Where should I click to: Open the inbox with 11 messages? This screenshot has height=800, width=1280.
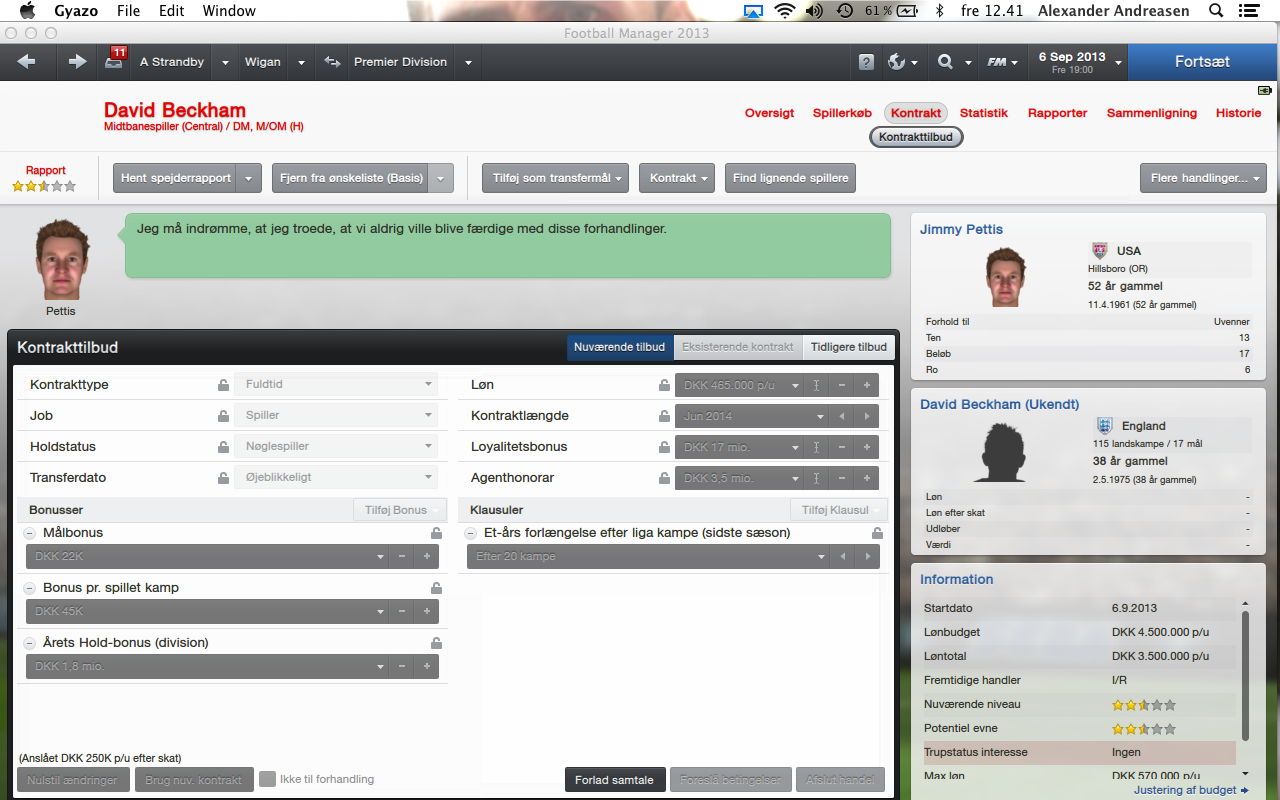pos(115,60)
